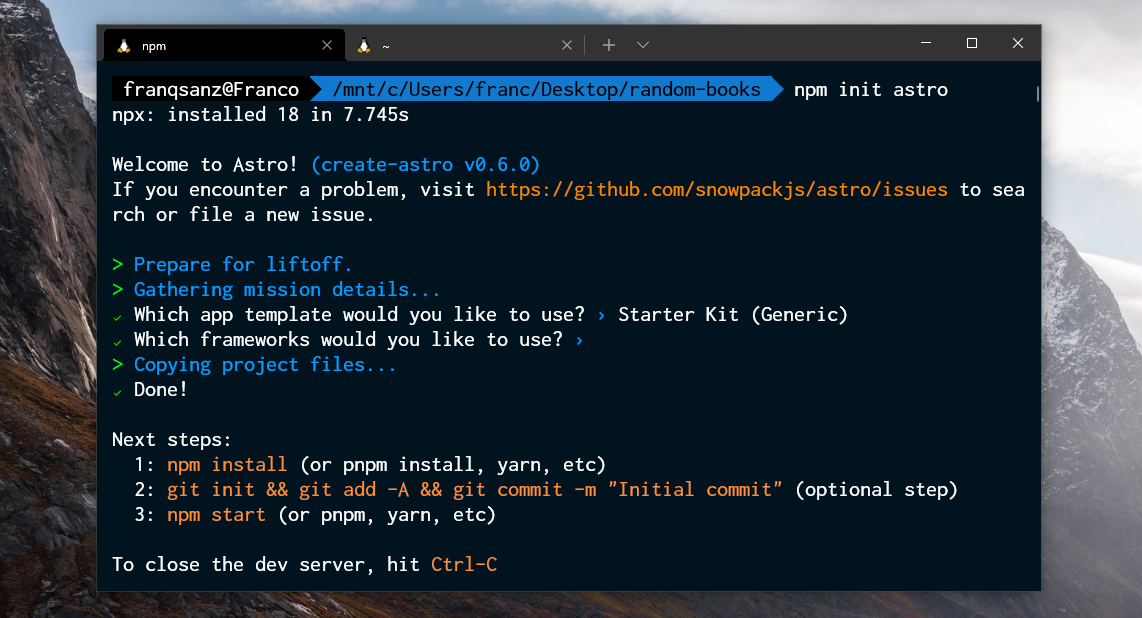Viewport: 1142px width, 618px height.
Task: Open the profile dropdown chevron
Action: coord(642,45)
